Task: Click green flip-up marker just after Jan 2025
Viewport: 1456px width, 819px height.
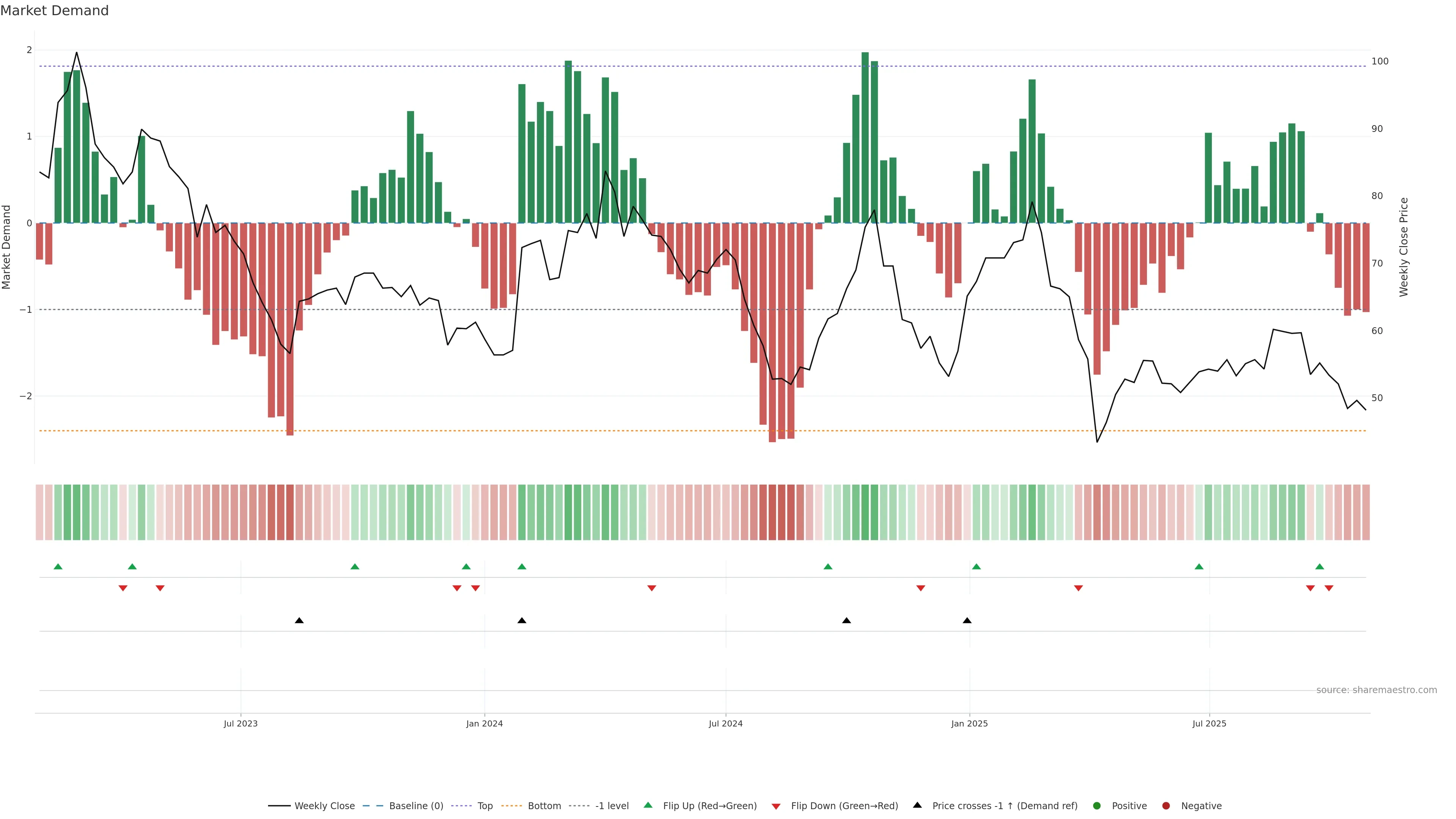Action: (x=976, y=566)
